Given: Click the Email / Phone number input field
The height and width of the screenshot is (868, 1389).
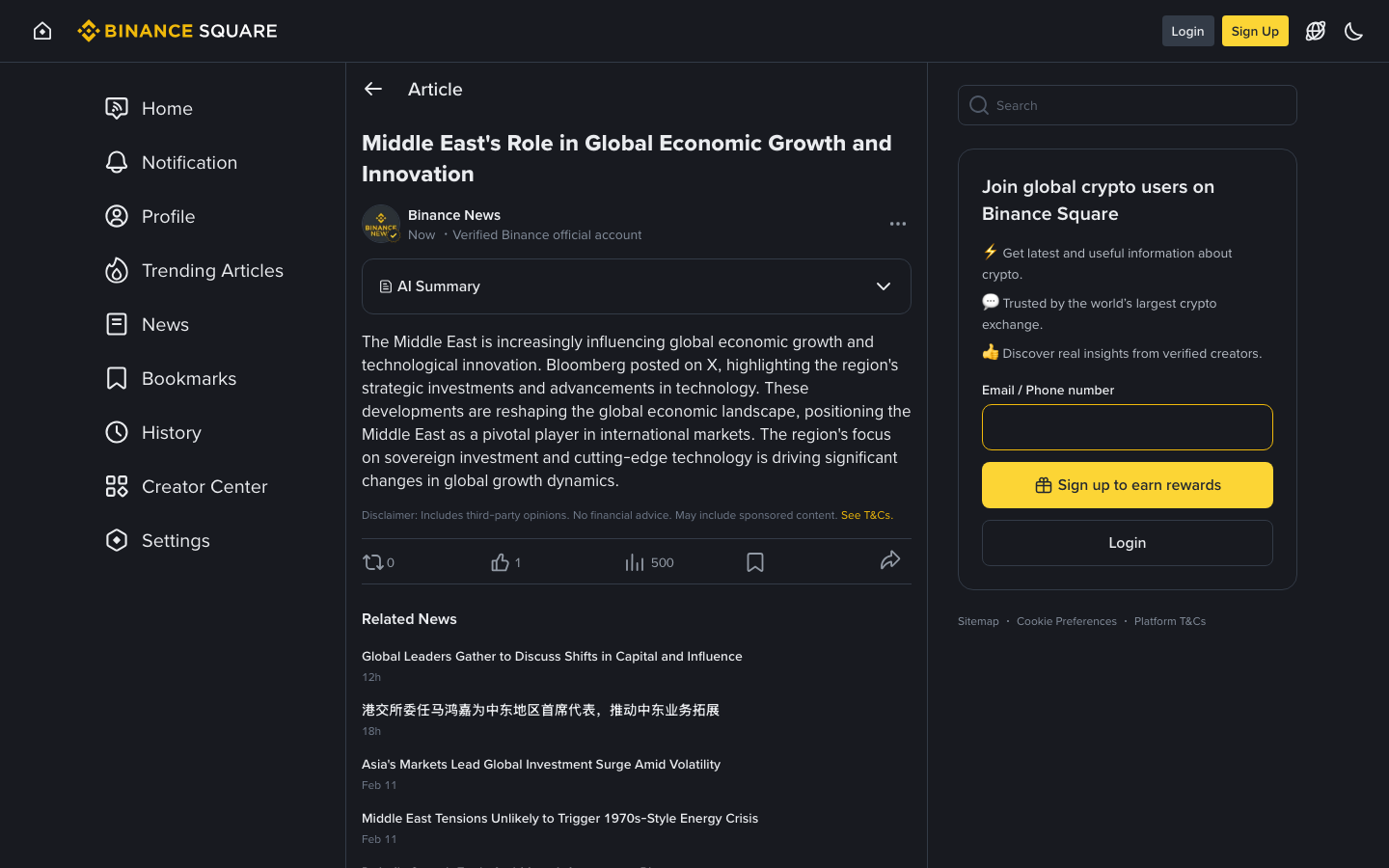Looking at the screenshot, I should click(x=1127, y=427).
